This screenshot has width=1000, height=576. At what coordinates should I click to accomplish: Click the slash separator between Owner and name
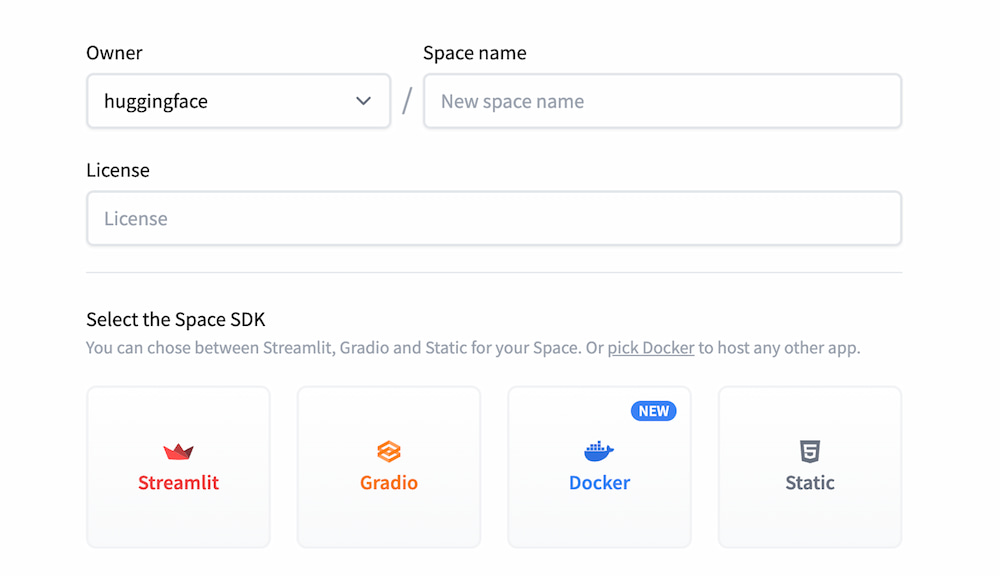tap(406, 101)
